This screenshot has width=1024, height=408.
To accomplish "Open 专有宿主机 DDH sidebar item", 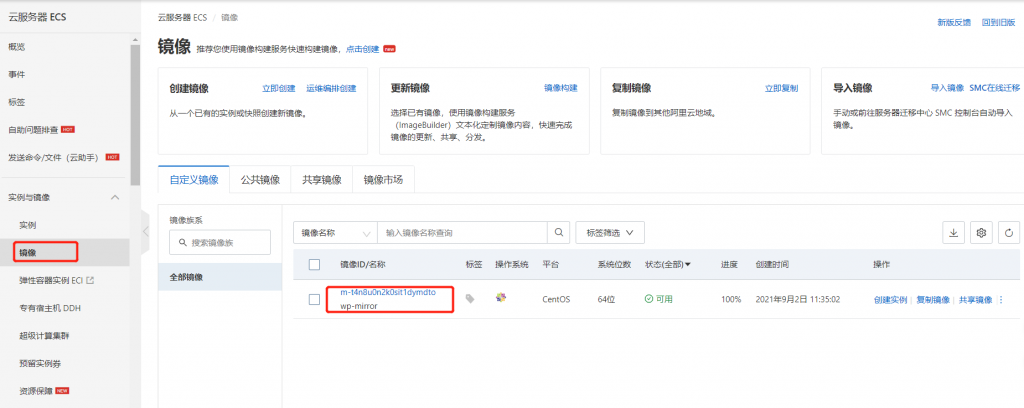I will pyautogui.click(x=50, y=307).
